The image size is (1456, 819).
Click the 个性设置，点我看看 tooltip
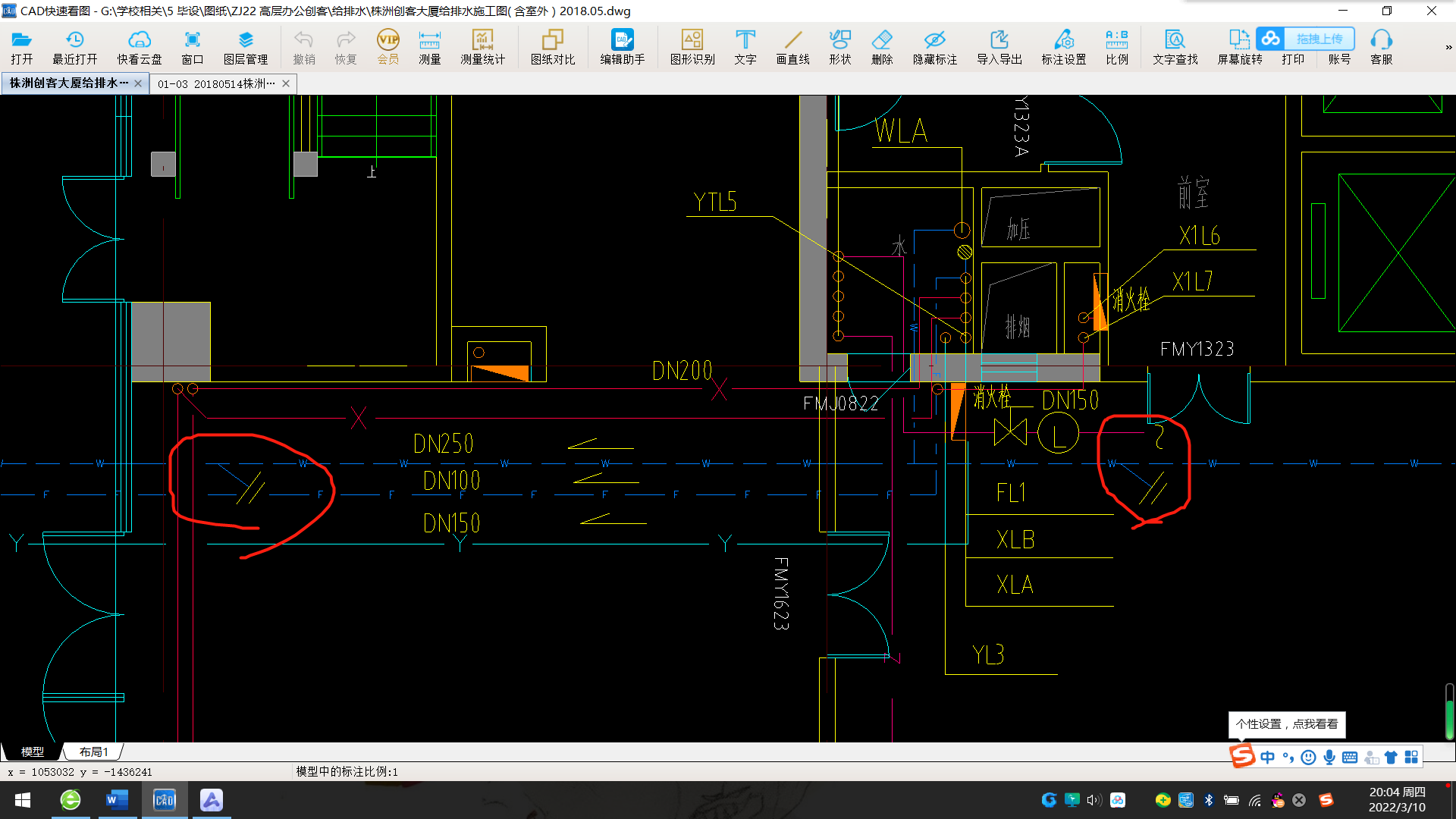(x=1286, y=724)
